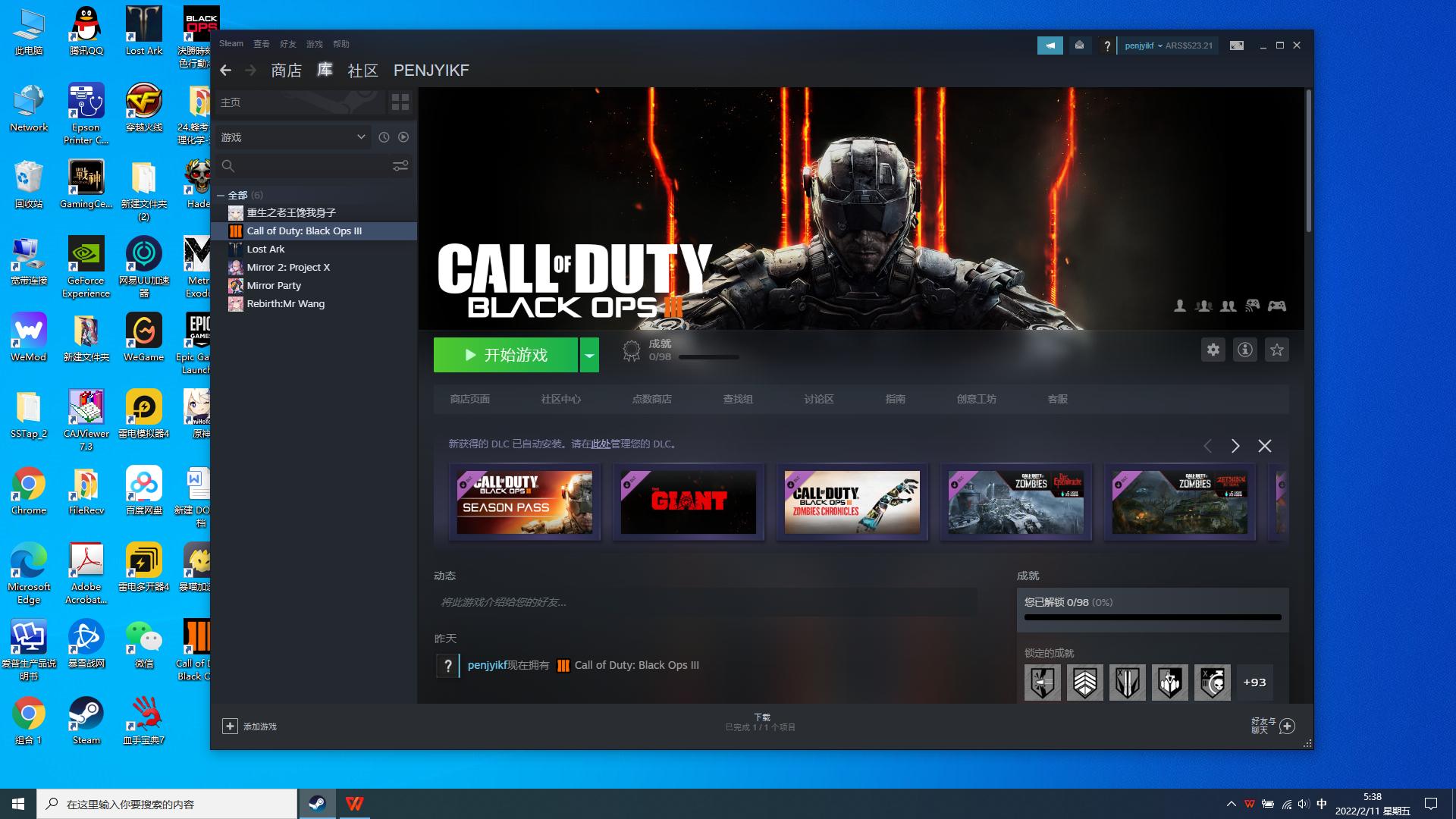Open 讨论区 link

pyautogui.click(x=819, y=399)
